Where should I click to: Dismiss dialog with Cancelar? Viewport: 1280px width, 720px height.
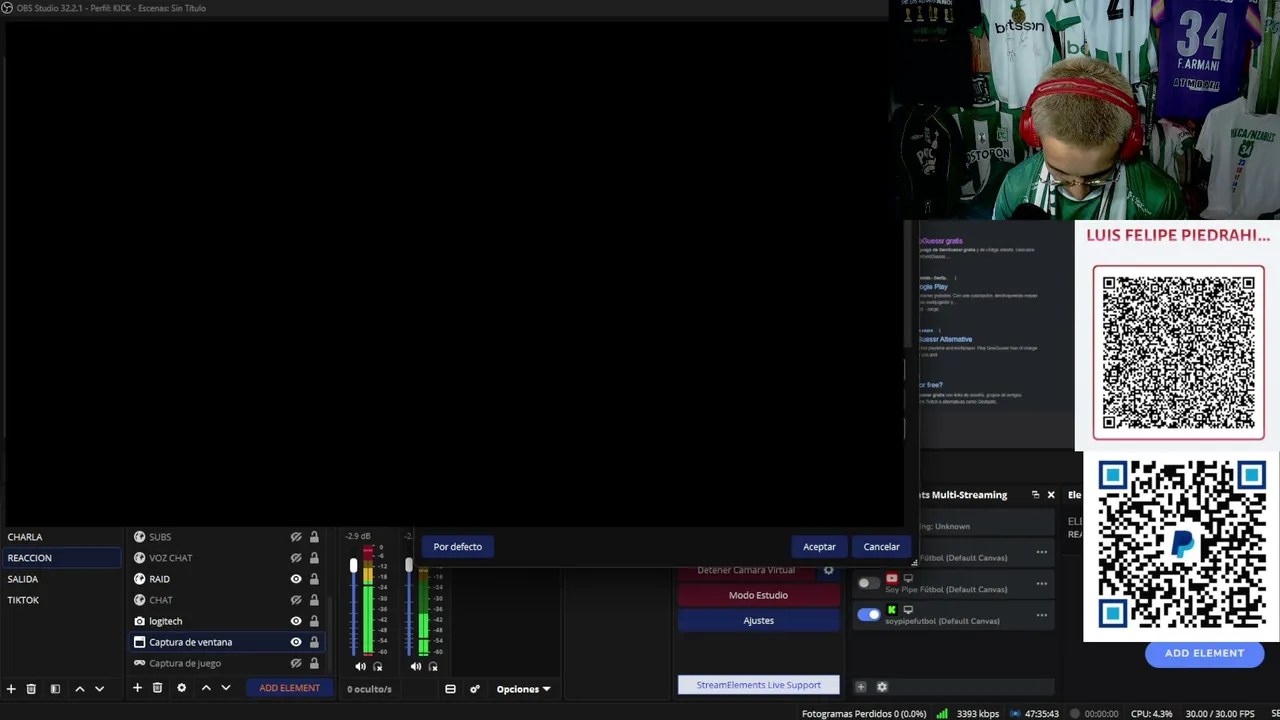(x=881, y=547)
